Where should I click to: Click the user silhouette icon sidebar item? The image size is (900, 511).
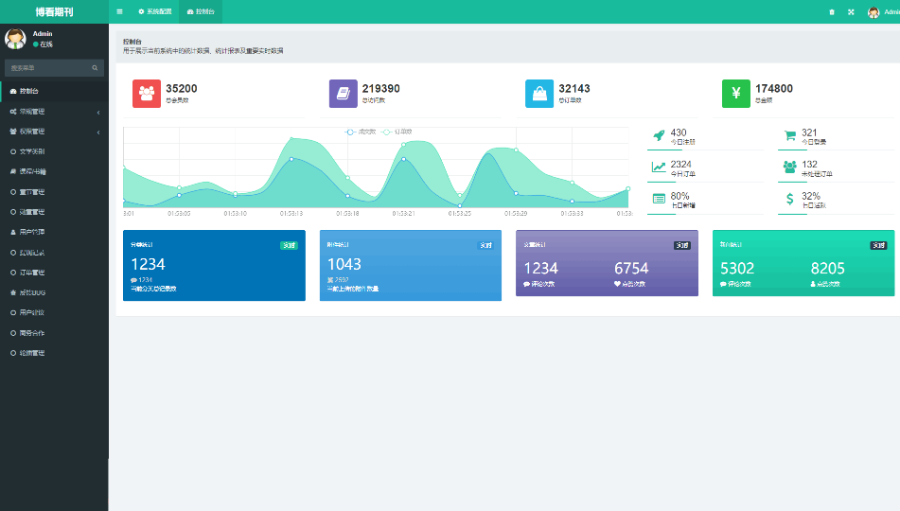54,232
